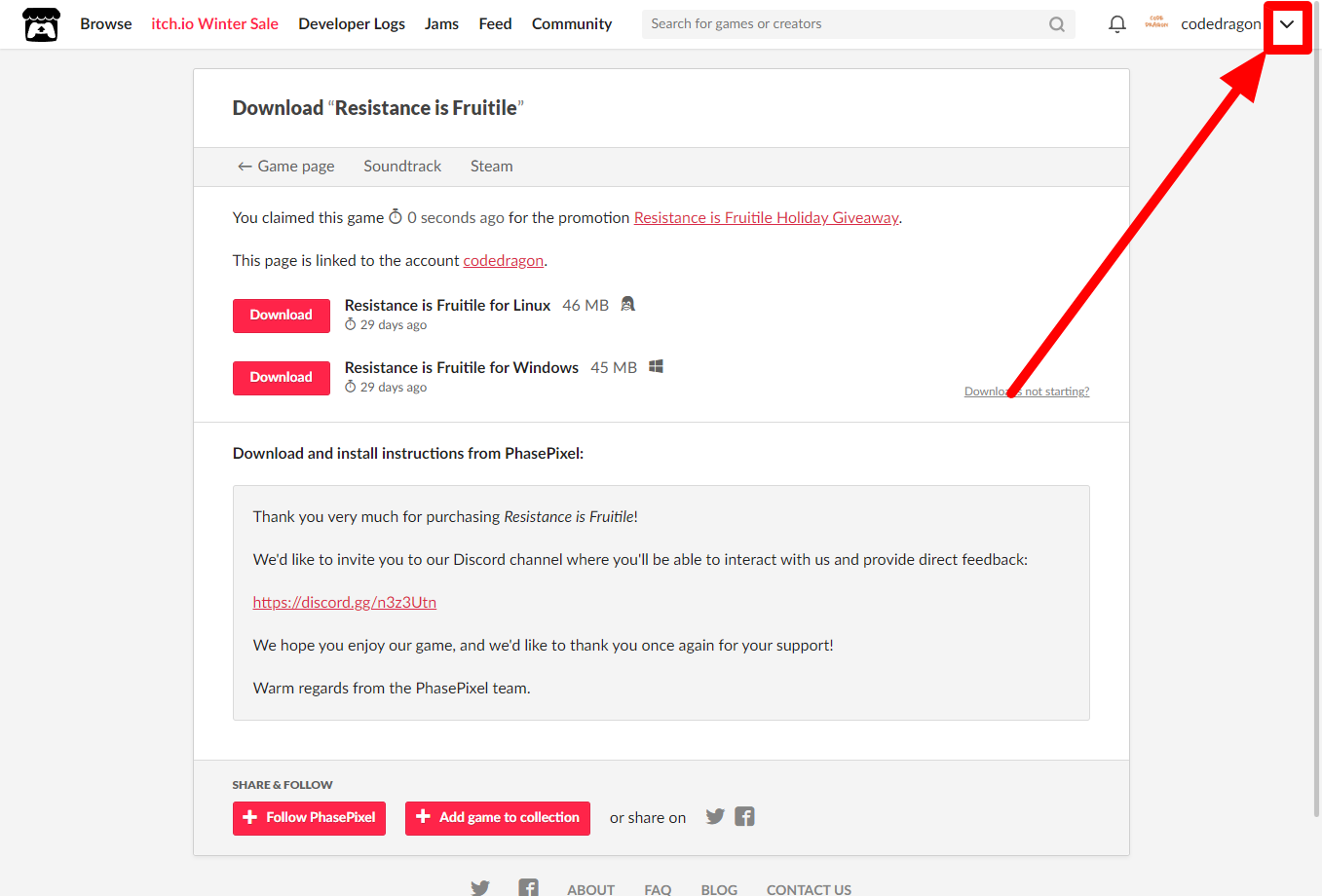Open footer Twitter icon
Viewport: 1322px width, 896px height.
480,888
